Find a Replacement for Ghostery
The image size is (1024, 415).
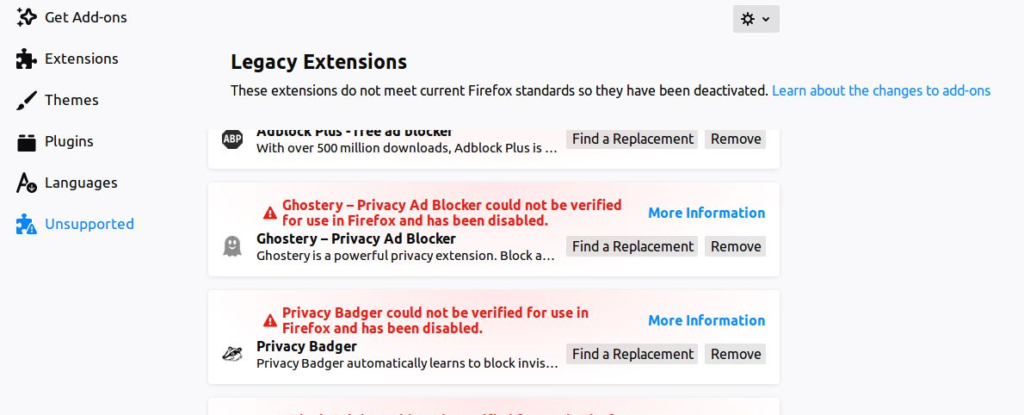tap(632, 247)
